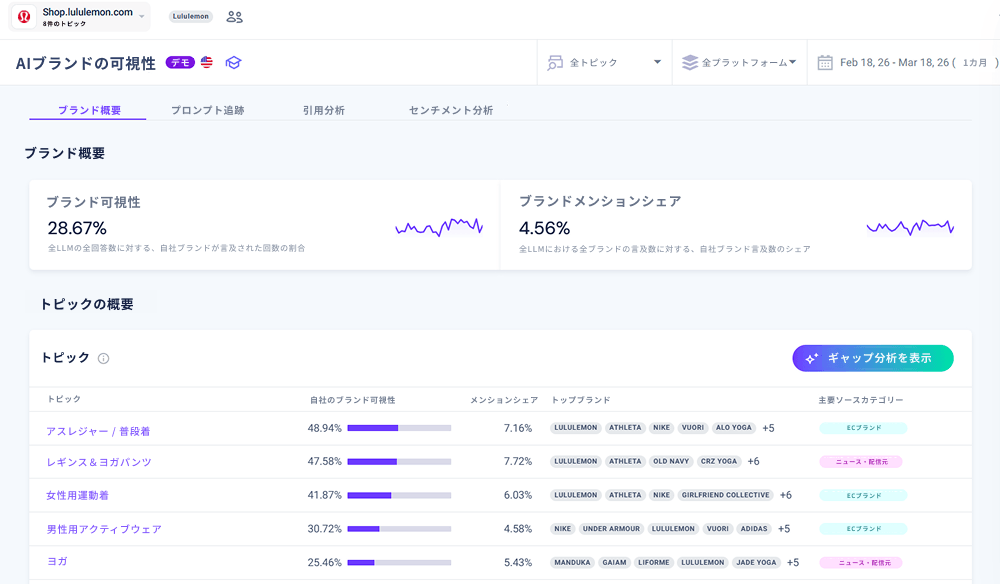Click 6.03% mention share cell

coord(518,495)
